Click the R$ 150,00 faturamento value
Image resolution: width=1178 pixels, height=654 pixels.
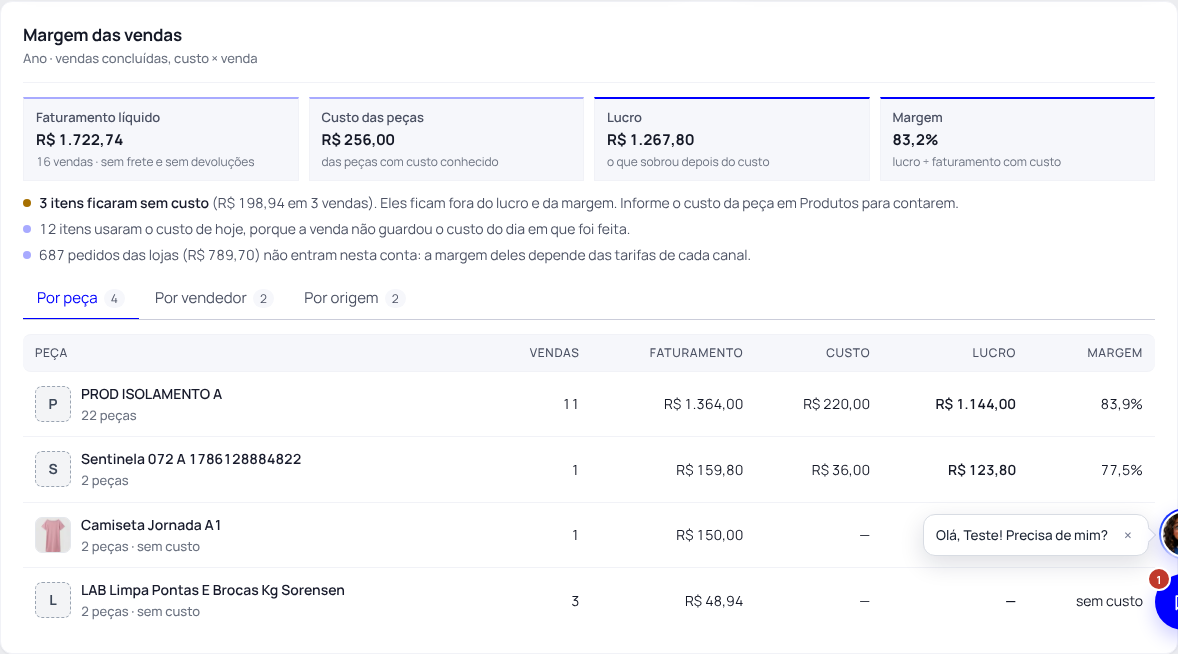pos(709,535)
